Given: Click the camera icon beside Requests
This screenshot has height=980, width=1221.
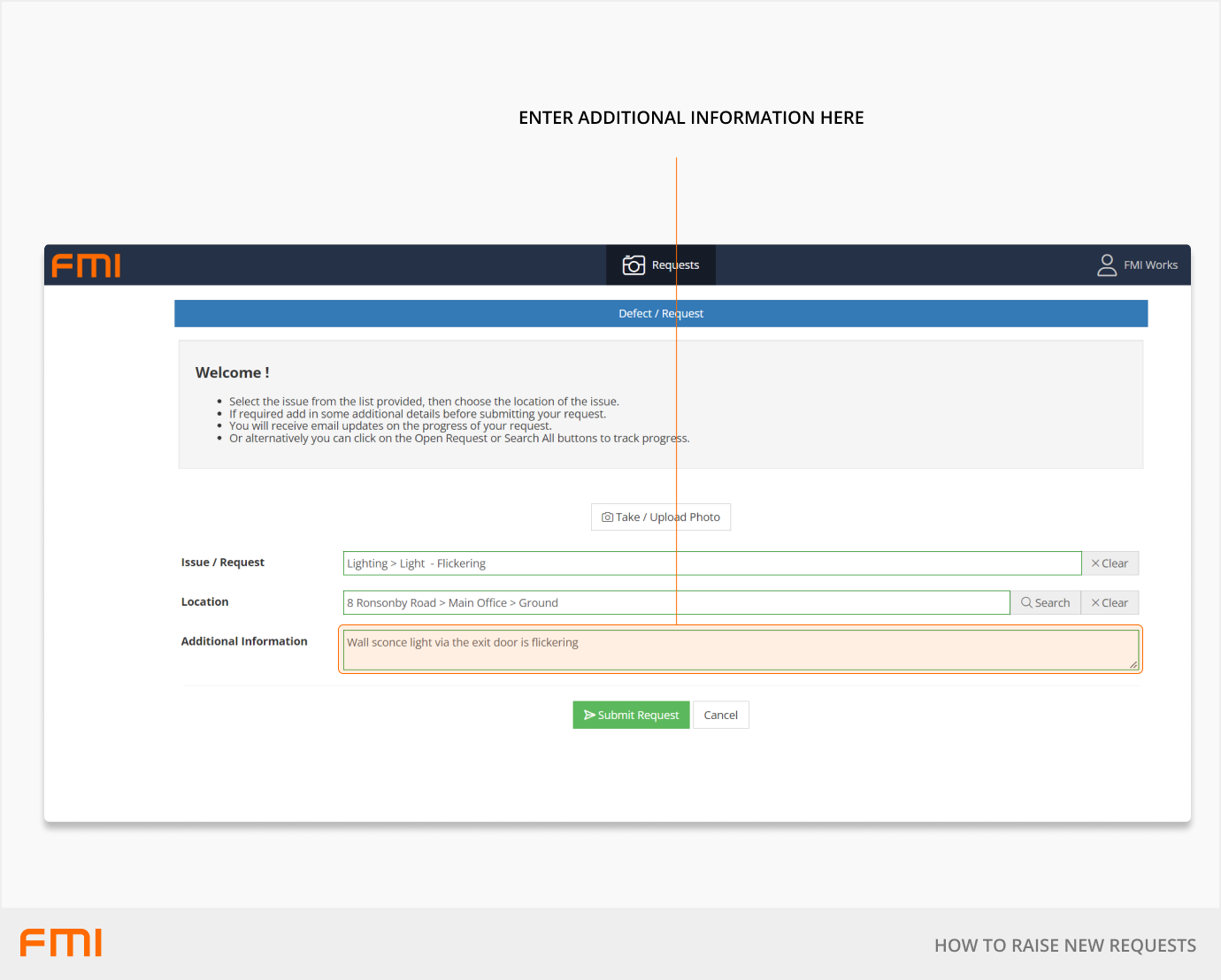Looking at the screenshot, I should [x=634, y=265].
